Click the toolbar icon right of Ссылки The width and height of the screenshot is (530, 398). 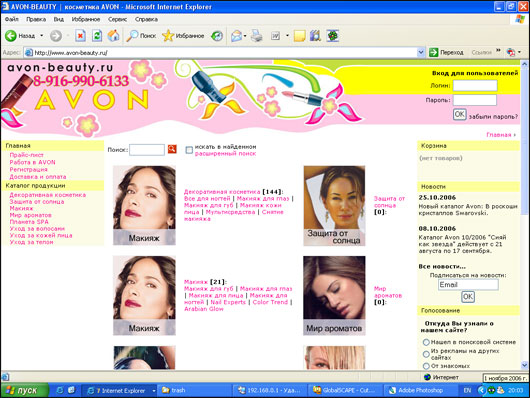(511, 52)
